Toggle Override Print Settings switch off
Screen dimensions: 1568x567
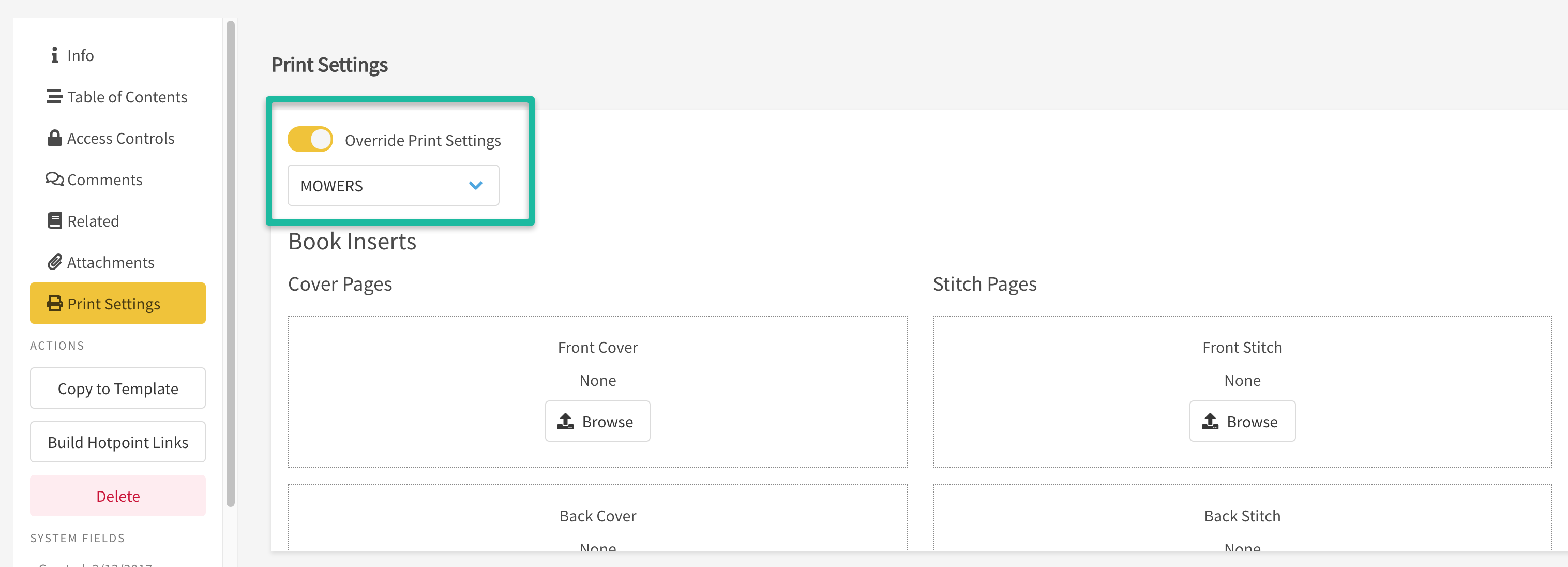click(310, 140)
